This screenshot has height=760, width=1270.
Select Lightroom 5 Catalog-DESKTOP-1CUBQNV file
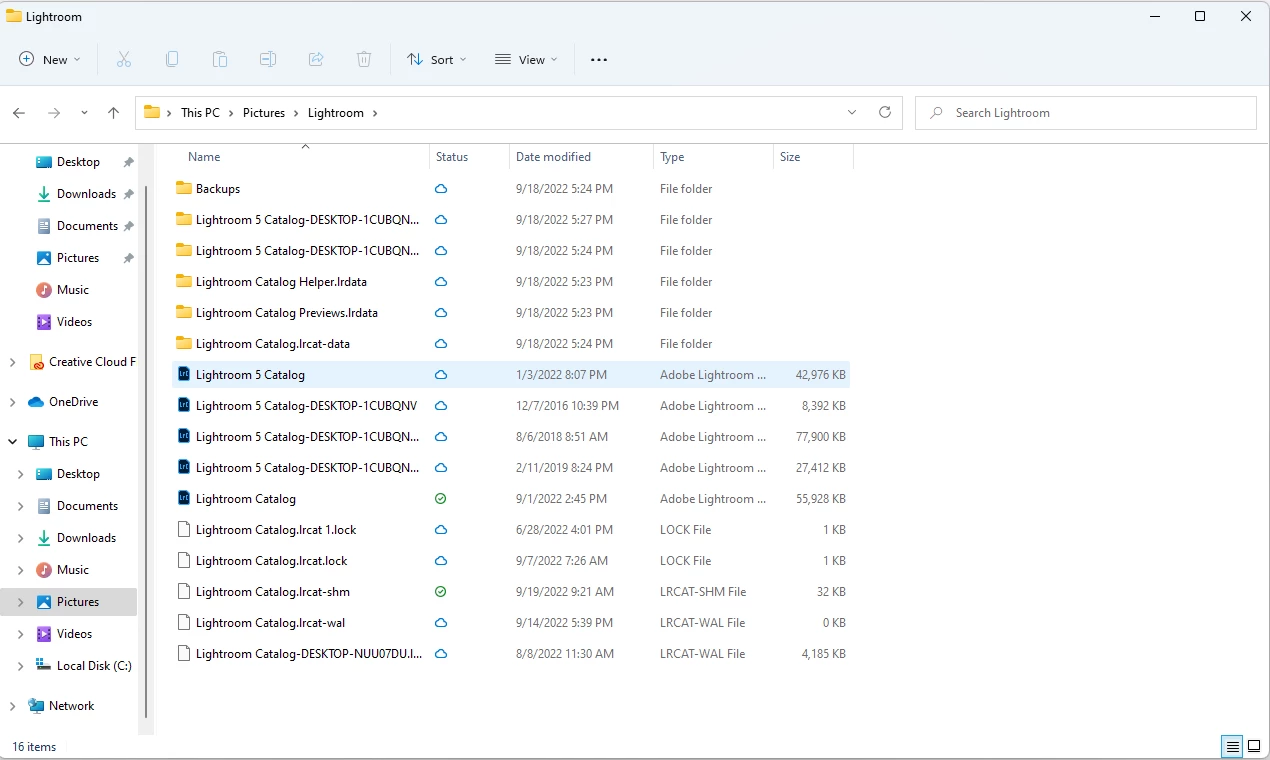coord(511,406)
